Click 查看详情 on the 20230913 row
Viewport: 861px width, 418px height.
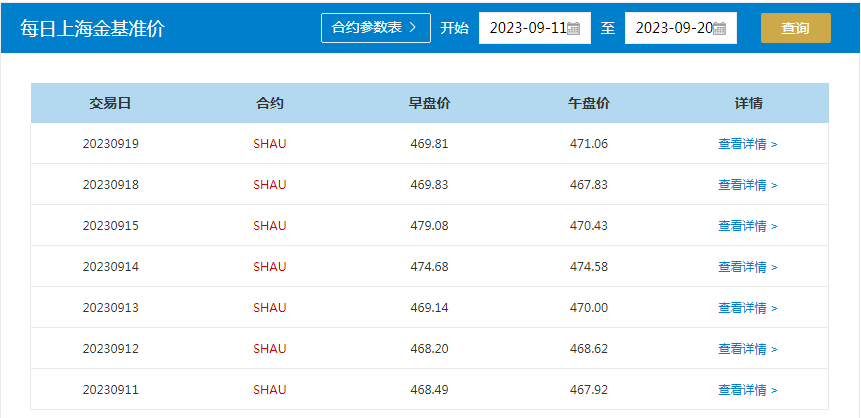coord(747,308)
